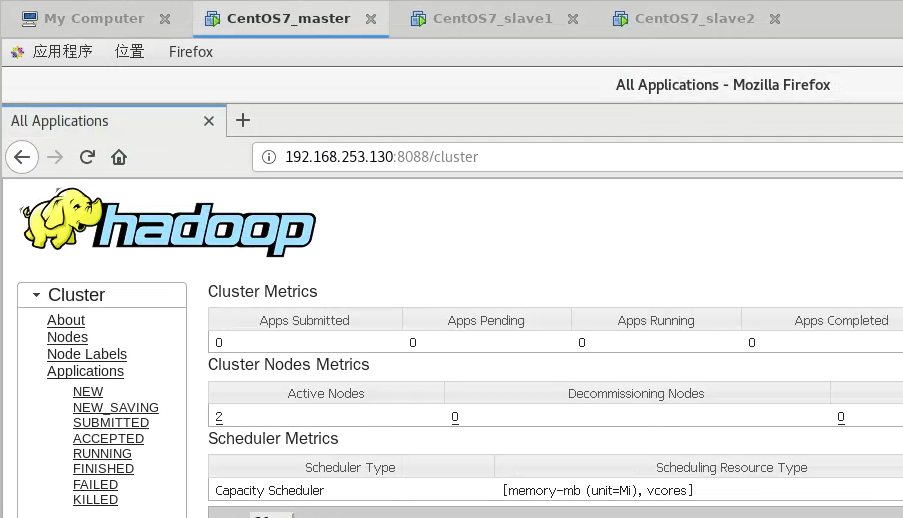This screenshot has width=903, height=518.
Task: Close the CentOS7_slave2 VM tab
Action: tap(775, 19)
